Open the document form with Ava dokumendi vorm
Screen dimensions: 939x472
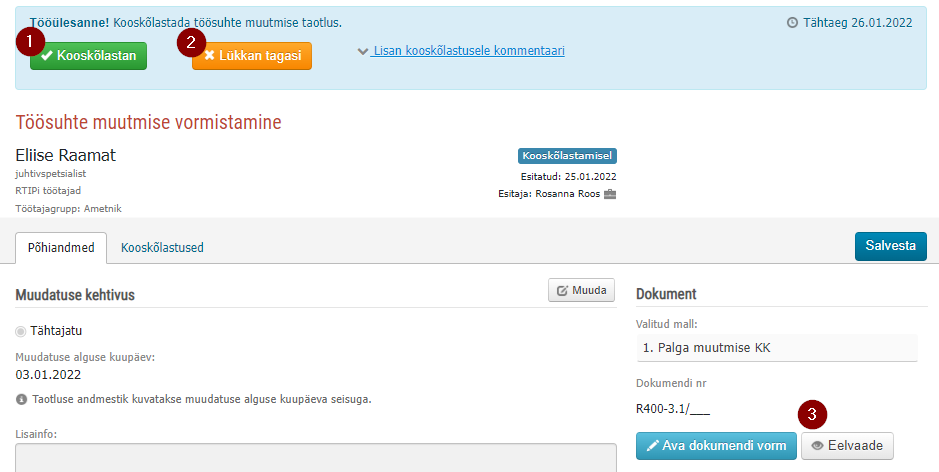click(x=716, y=446)
